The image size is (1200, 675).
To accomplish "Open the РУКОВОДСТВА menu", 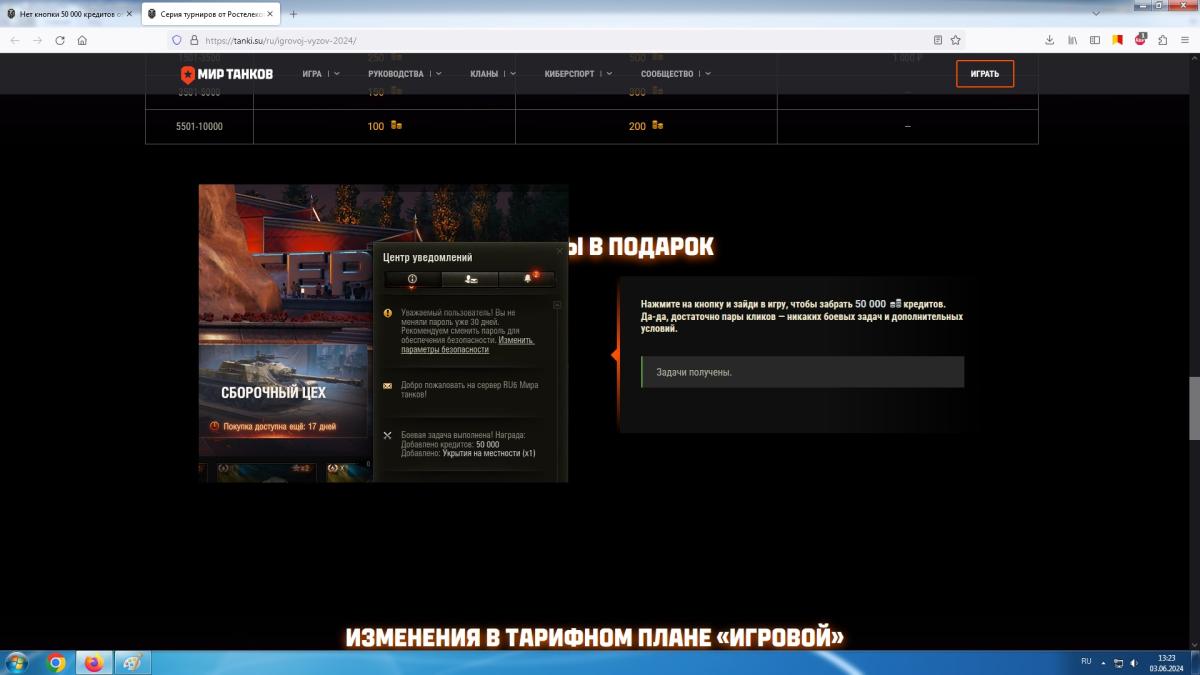I will [396, 74].
